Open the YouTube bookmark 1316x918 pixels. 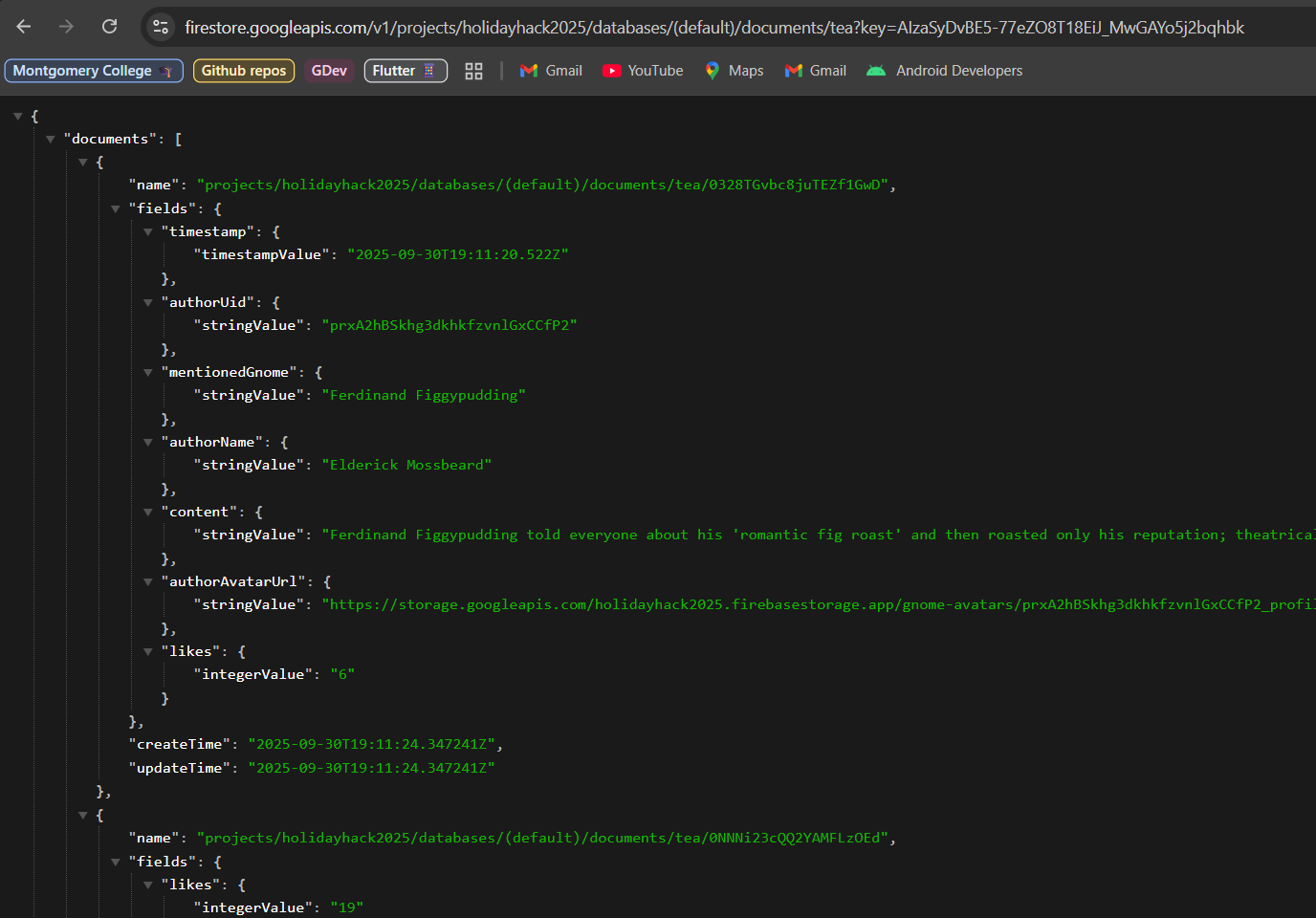pyautogui.click(x=643, y=71)
